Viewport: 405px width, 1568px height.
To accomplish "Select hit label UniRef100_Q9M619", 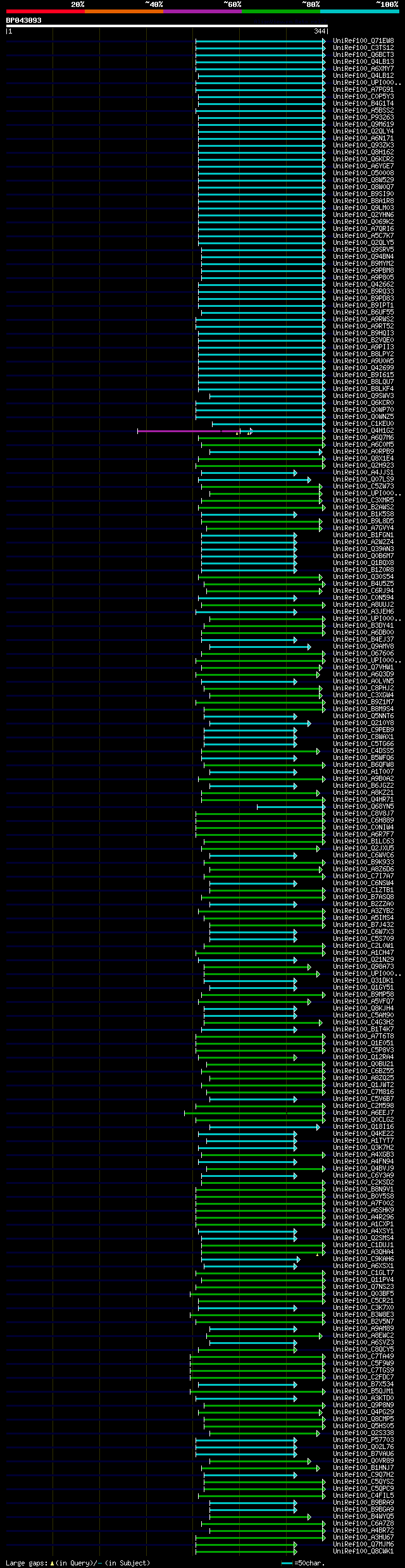I will 363,125.
